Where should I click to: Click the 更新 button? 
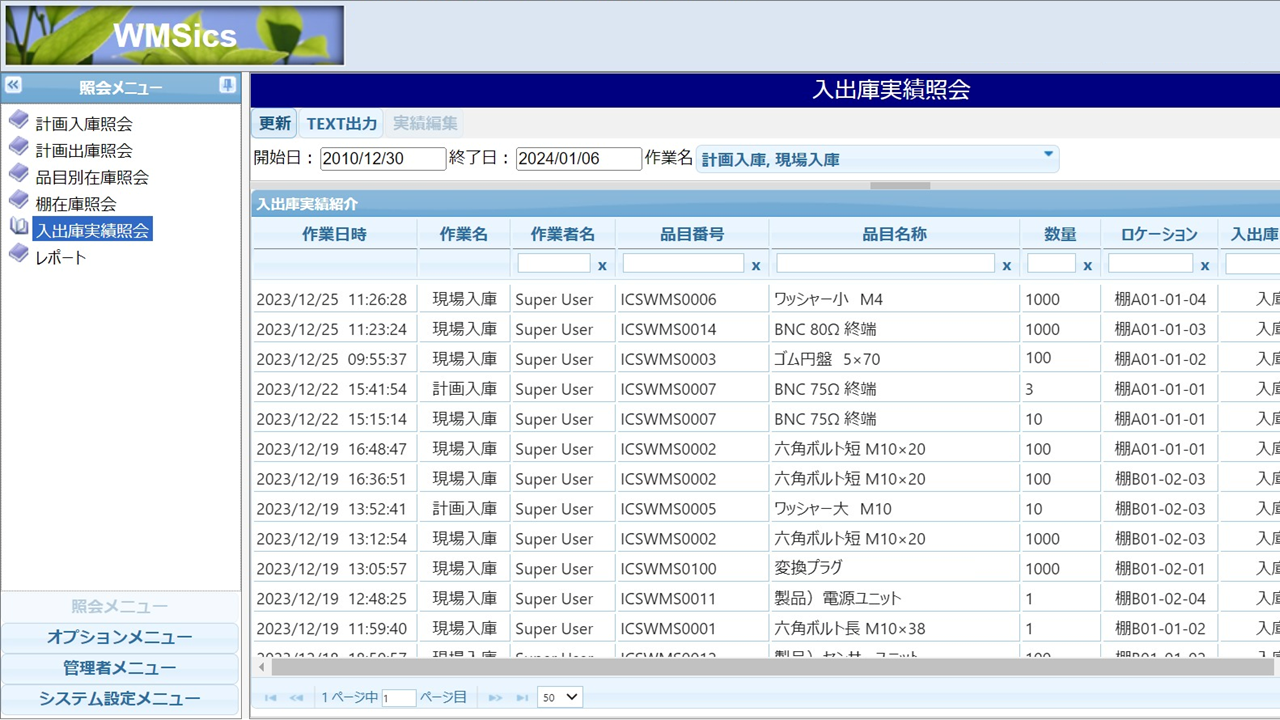[275, 124]
